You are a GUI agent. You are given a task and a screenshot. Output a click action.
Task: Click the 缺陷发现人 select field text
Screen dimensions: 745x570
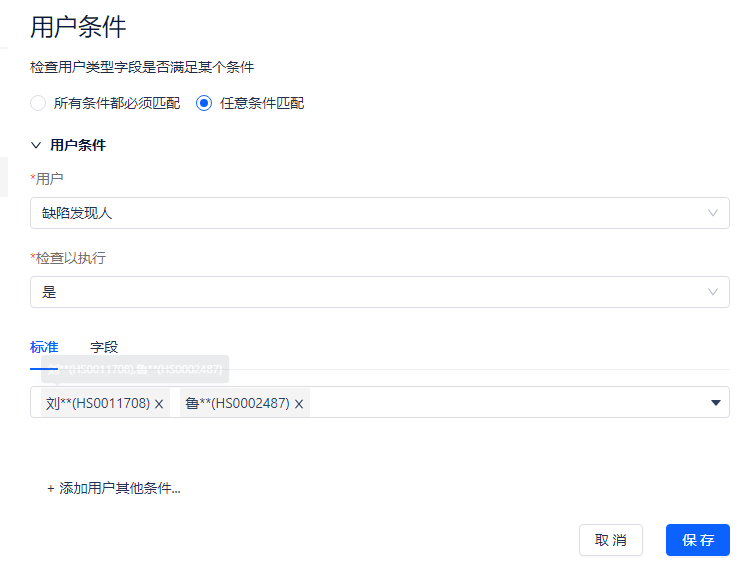(x=77, y=213)
